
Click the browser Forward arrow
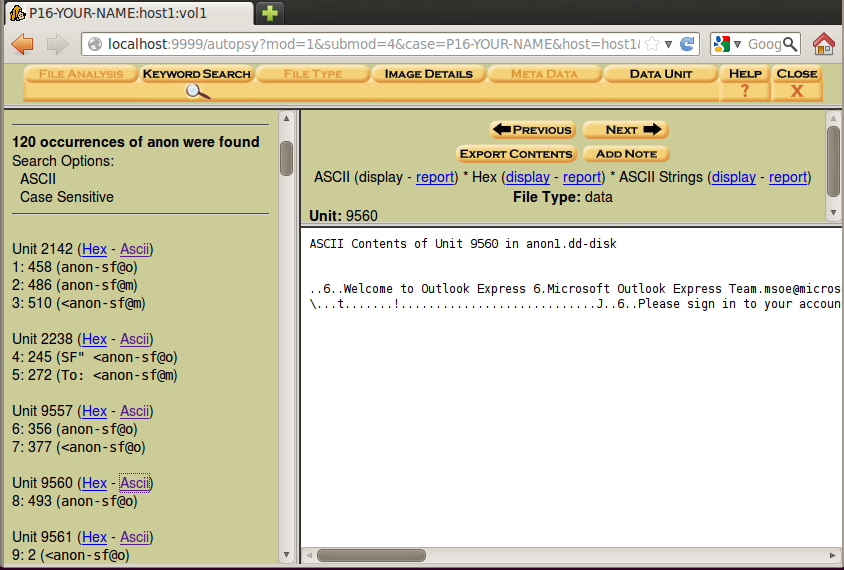tap(57, 44)
